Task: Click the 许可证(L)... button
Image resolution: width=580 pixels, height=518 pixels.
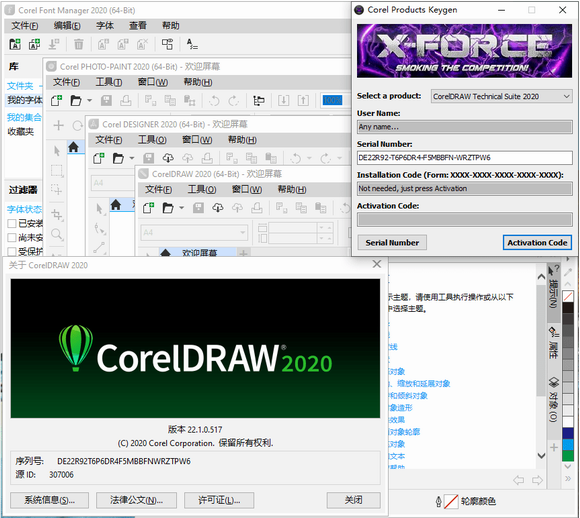Action: 219,500
